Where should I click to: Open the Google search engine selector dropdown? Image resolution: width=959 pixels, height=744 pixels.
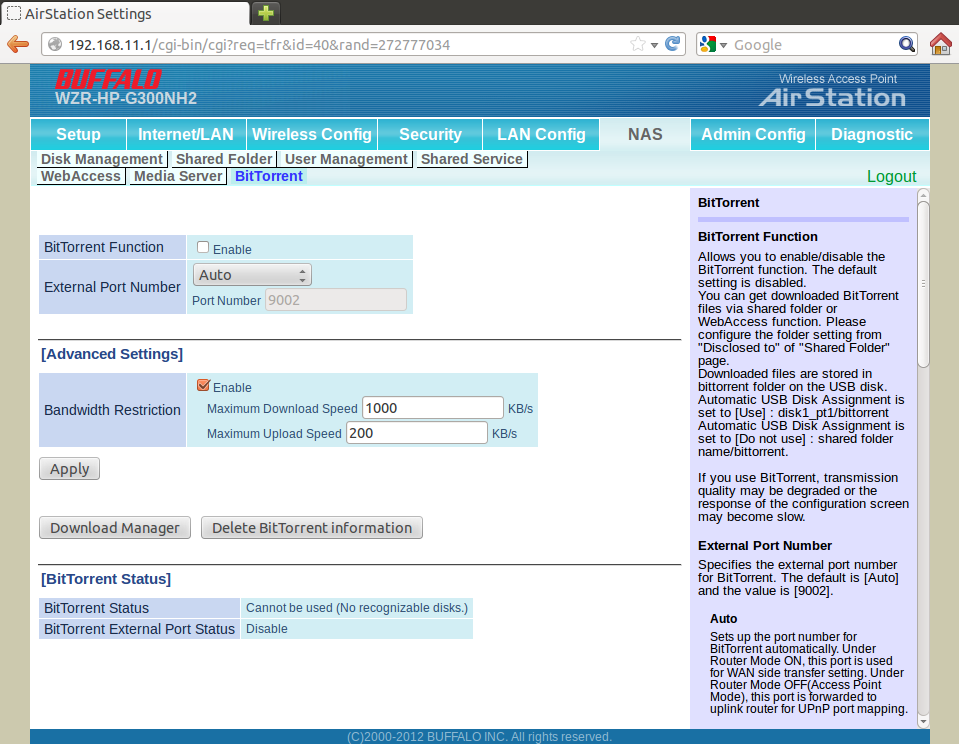coord(714,45)
